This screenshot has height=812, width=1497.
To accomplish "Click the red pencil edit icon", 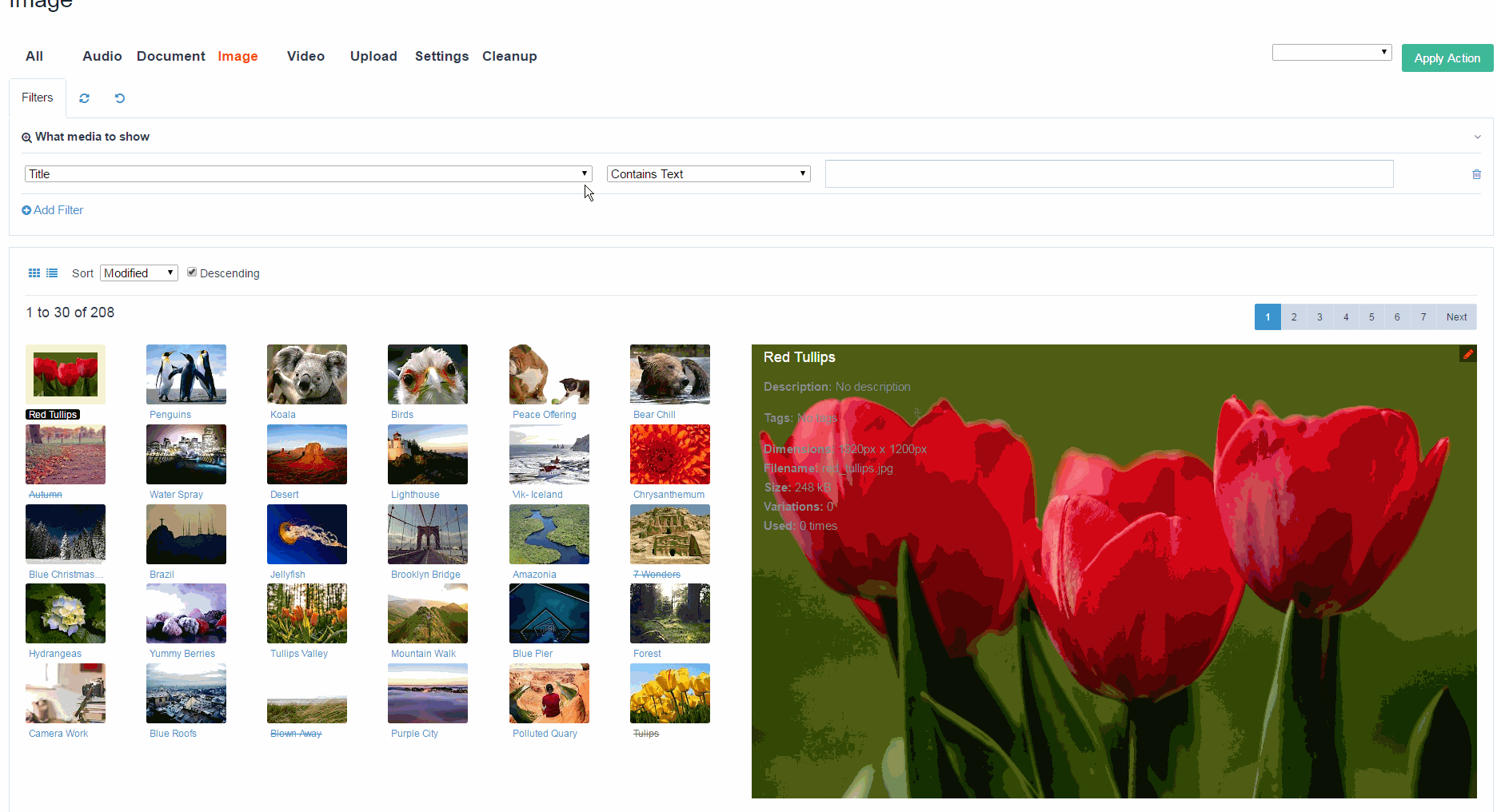I will point(1467,354).
